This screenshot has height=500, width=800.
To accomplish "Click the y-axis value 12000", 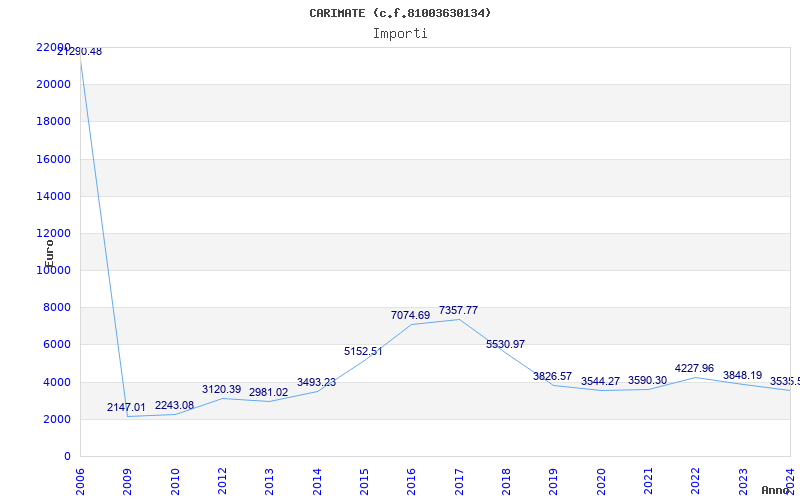I will [53, 234].
